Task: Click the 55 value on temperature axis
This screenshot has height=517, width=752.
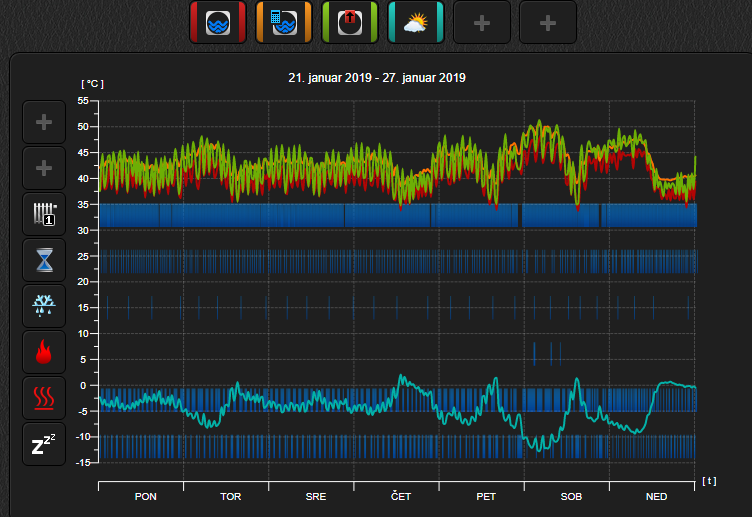Action: click(x=83, y=101)
